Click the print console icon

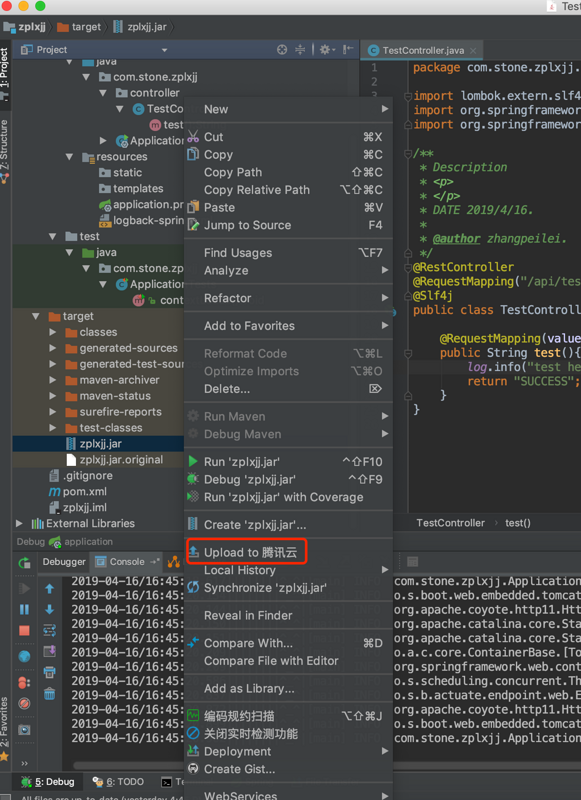(x=49, y=672)
